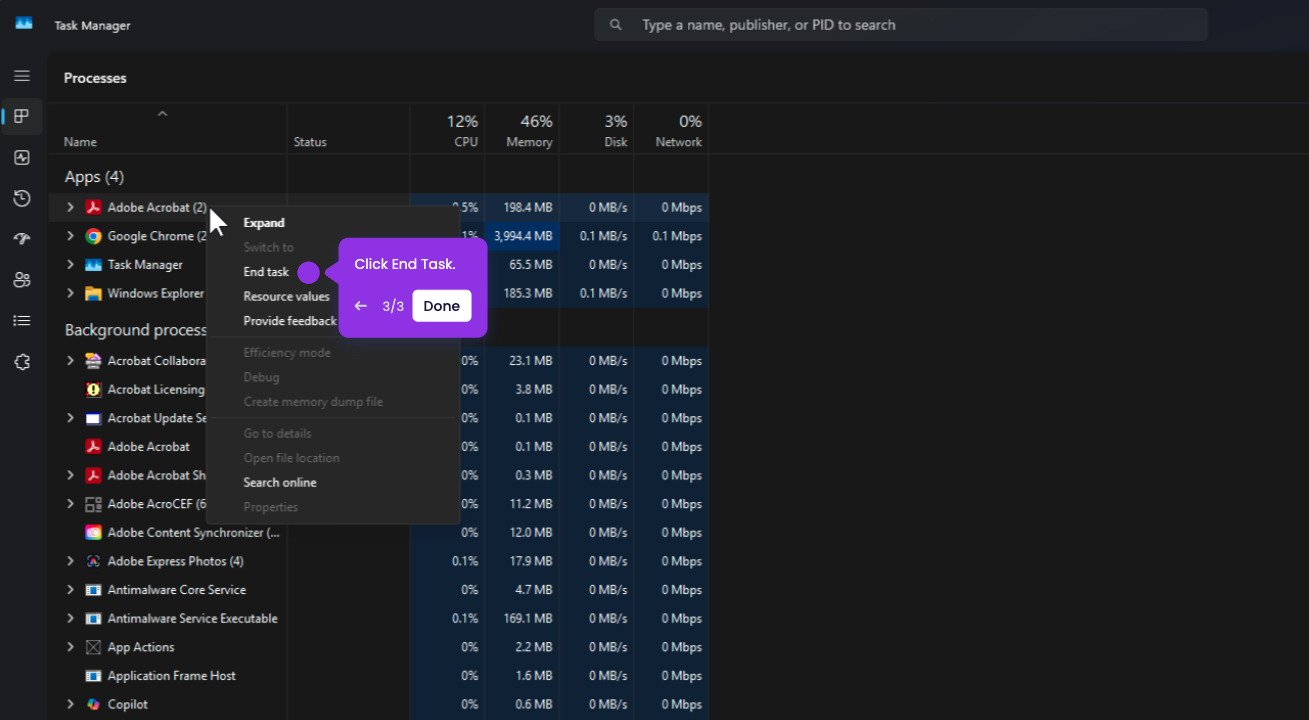The width and height of the screenshot is (1309, 720).
Task: Click the Google Chrome app icon
Action: [x=93, y=237]
